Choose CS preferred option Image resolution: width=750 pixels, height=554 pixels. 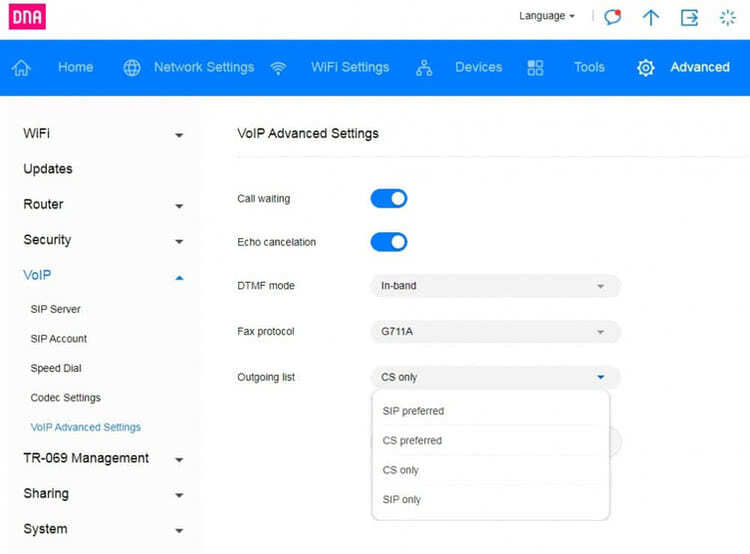(x=491, y=441)
